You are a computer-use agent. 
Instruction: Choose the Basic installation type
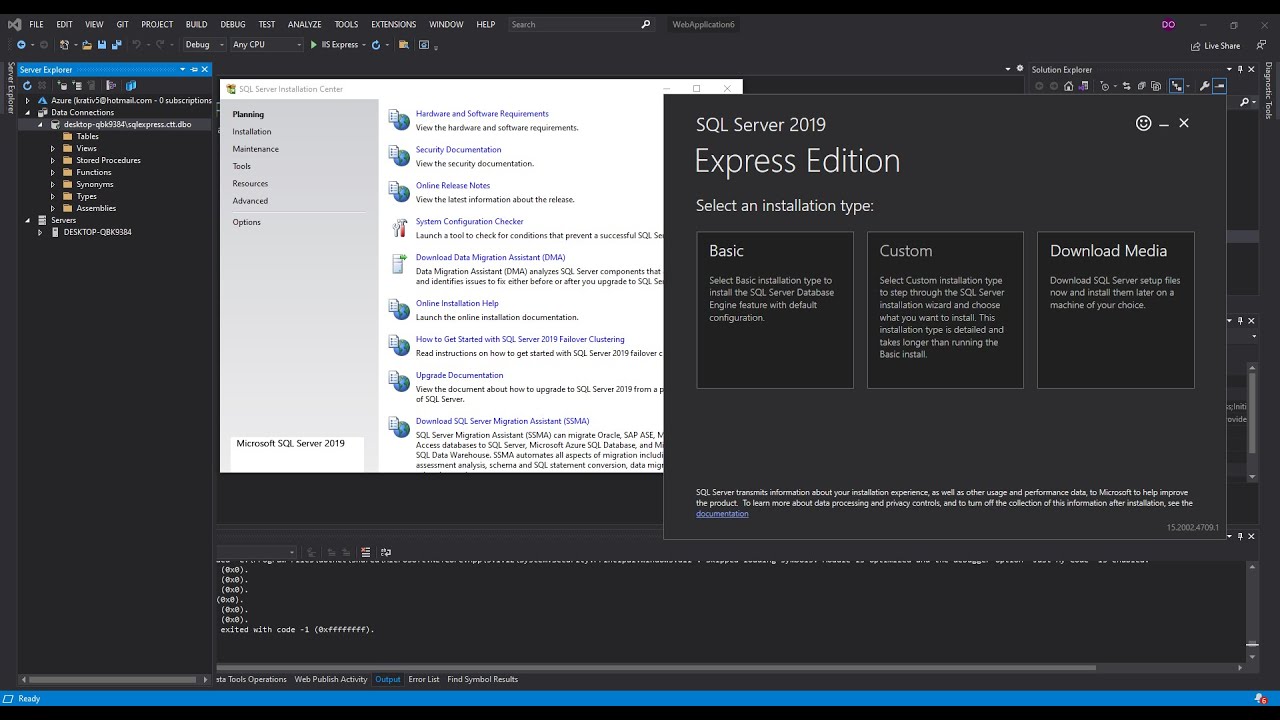[775, 310]
